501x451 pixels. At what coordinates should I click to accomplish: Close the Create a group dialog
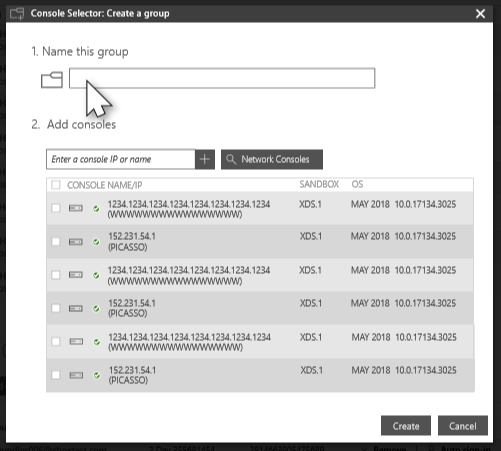click(x=480, y=14)
